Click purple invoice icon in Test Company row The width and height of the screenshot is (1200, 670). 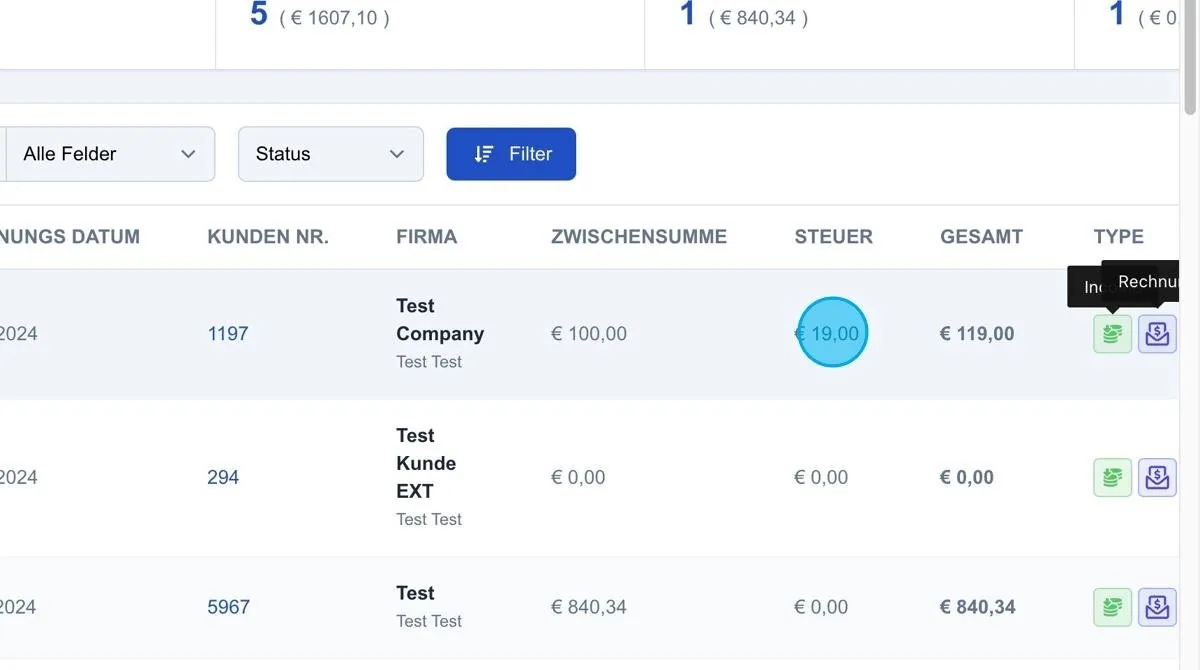tap(1157, 334)
